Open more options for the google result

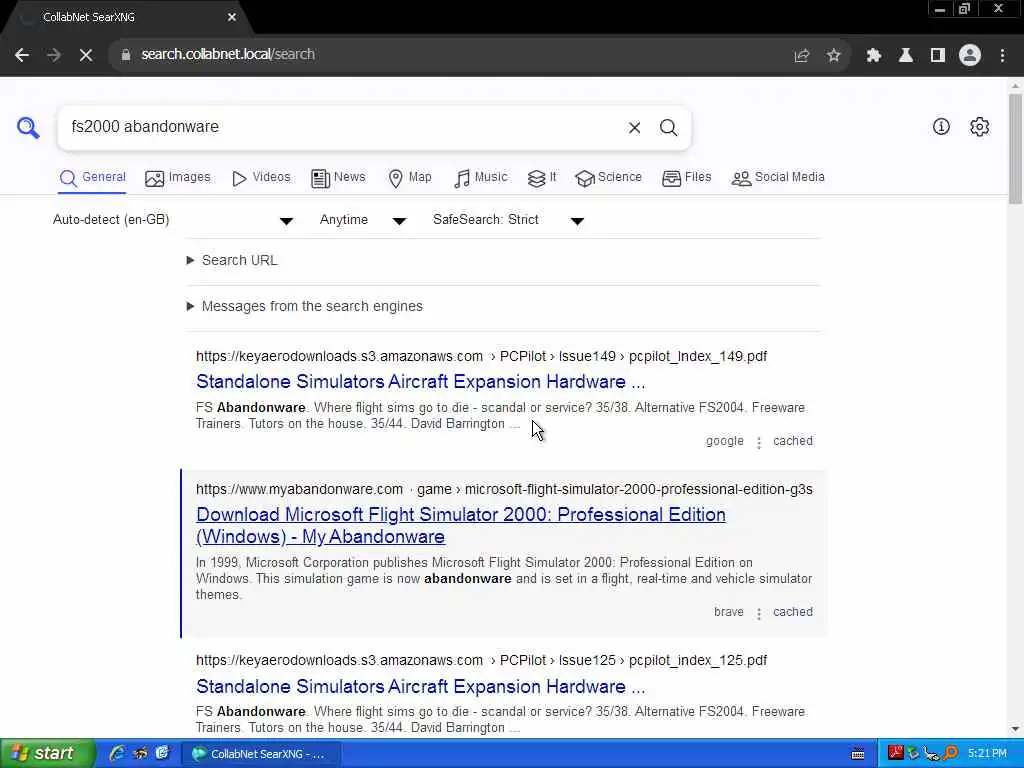coord(758,443)
